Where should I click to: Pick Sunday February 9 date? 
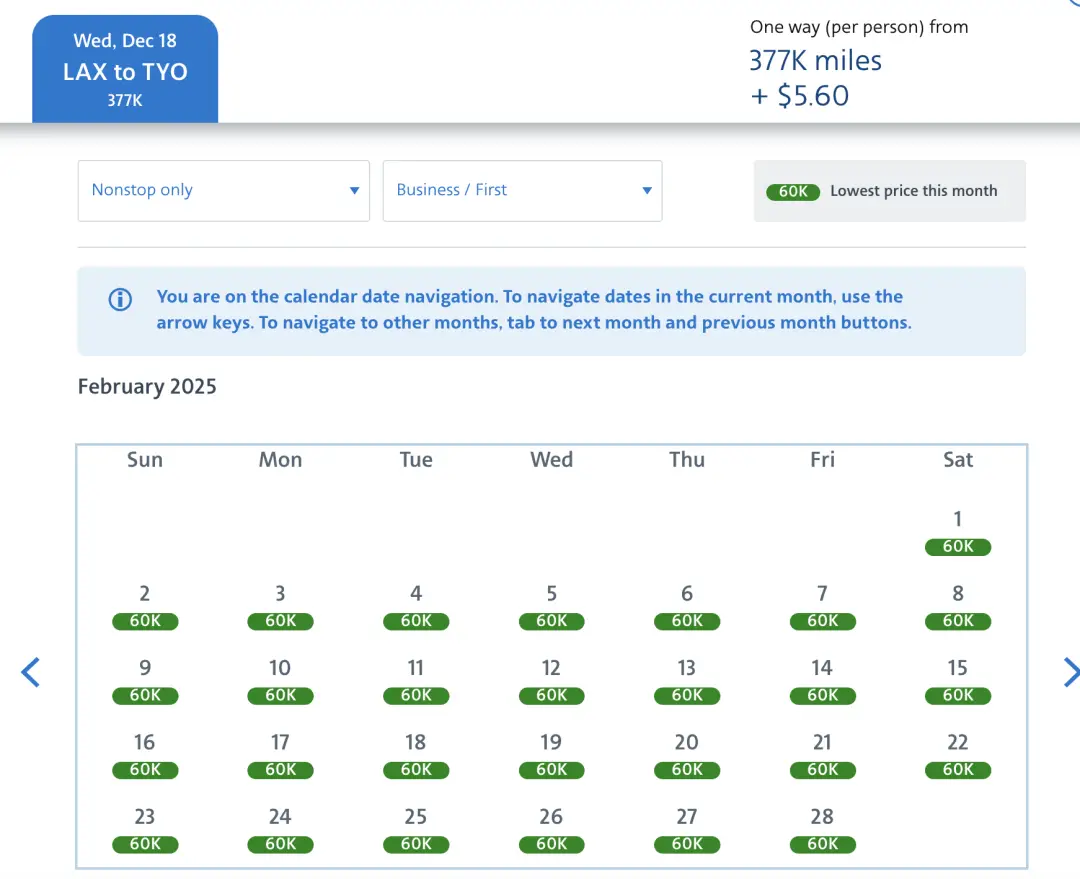(145, 680)
